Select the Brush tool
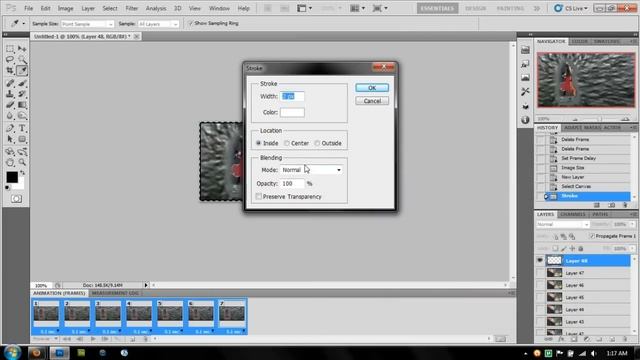This screenshot has width=640, height=360. tap(22, 83)
